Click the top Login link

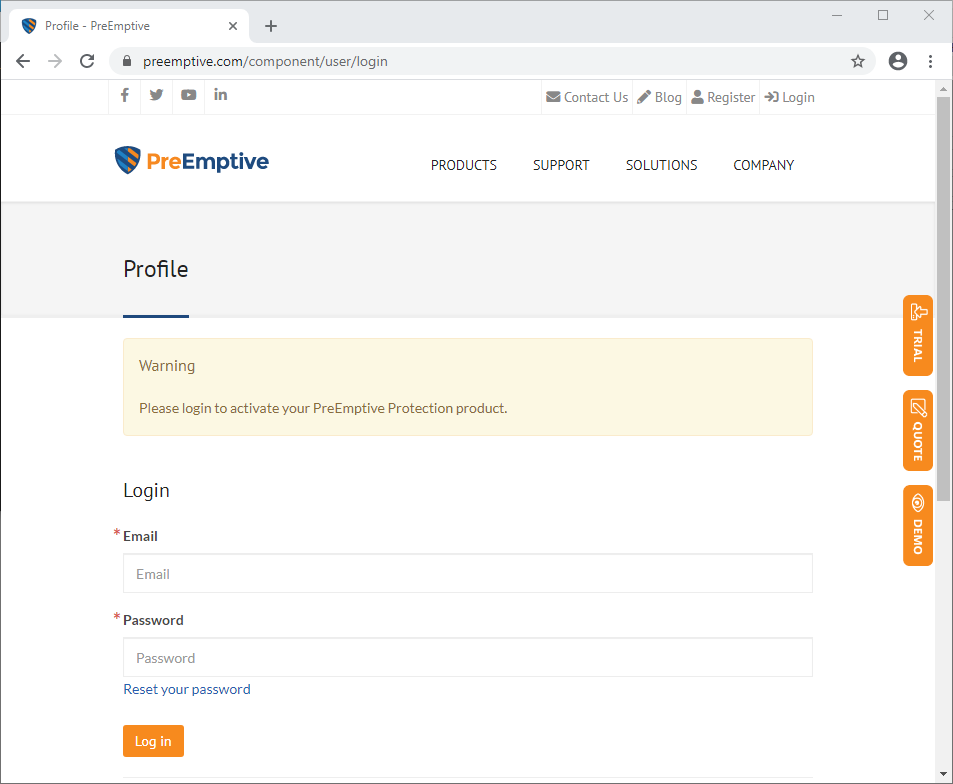pyautogui.click(x=790, y=97)
